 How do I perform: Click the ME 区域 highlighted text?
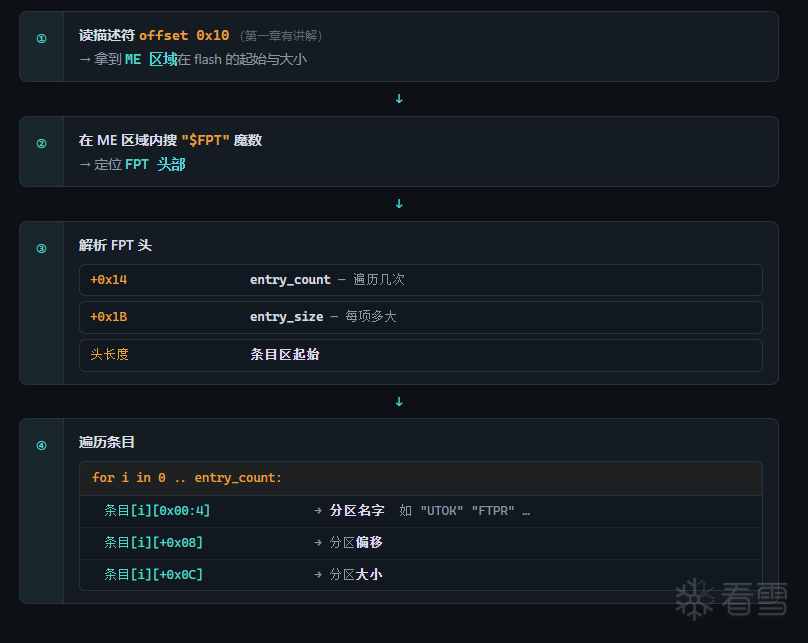coord(151,59)
